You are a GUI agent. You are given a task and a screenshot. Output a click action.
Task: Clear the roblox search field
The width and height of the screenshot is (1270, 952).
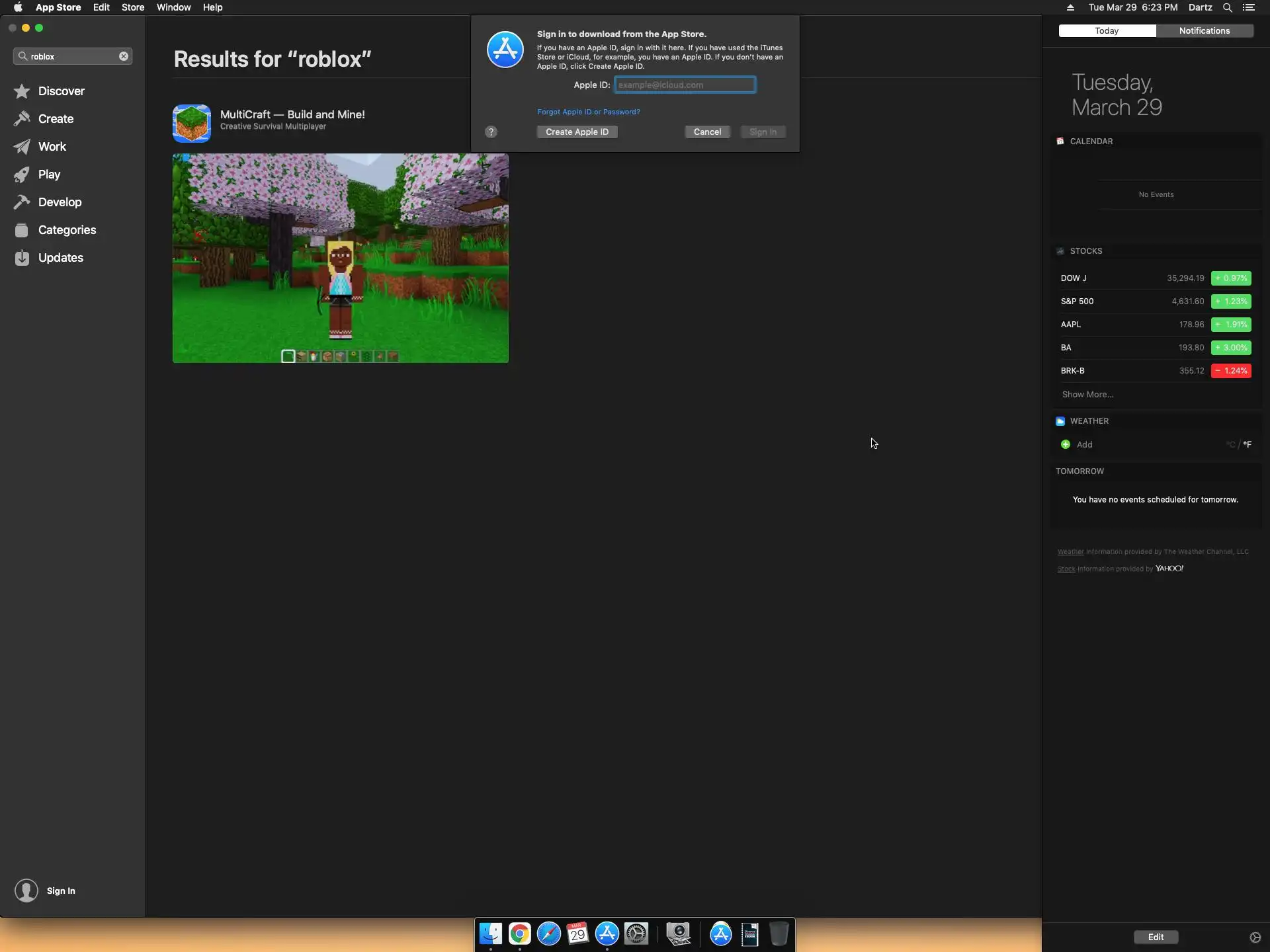point(124,56)
